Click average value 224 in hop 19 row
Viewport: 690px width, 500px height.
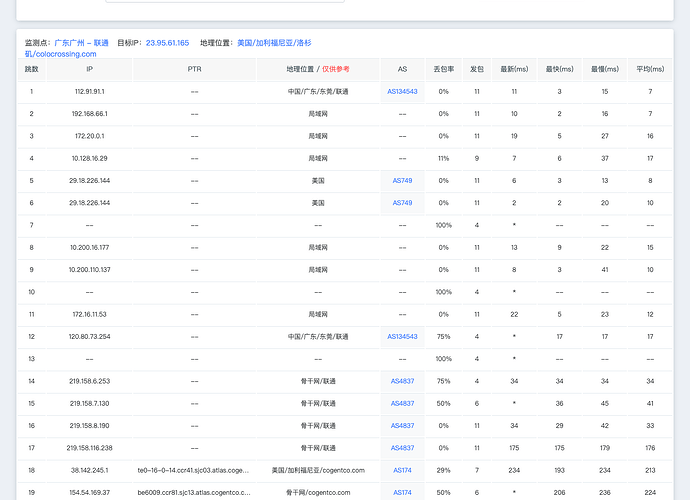[x=650, y=493]
